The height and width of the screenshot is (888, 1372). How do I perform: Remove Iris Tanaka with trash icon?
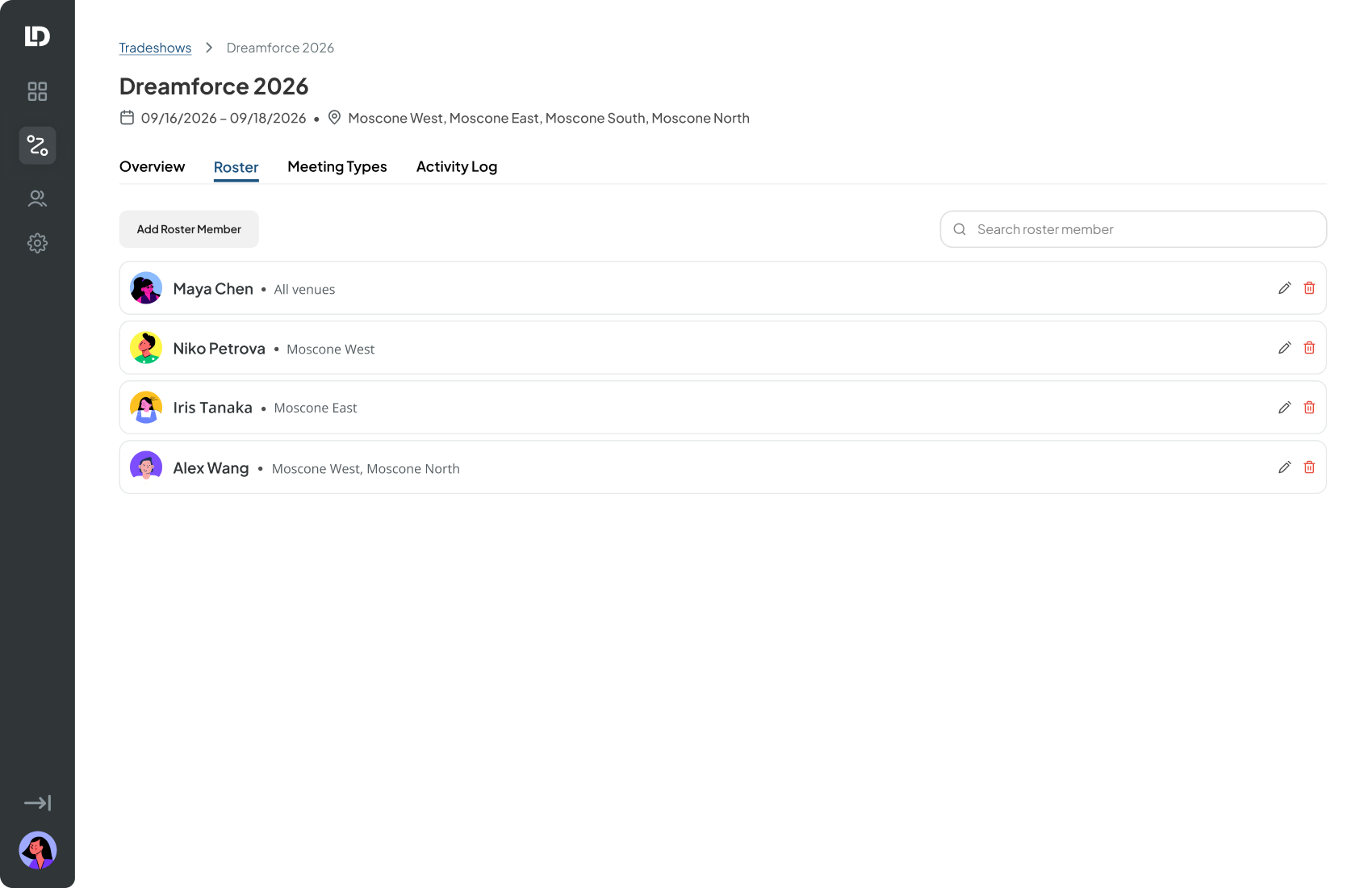[1309, 408]
